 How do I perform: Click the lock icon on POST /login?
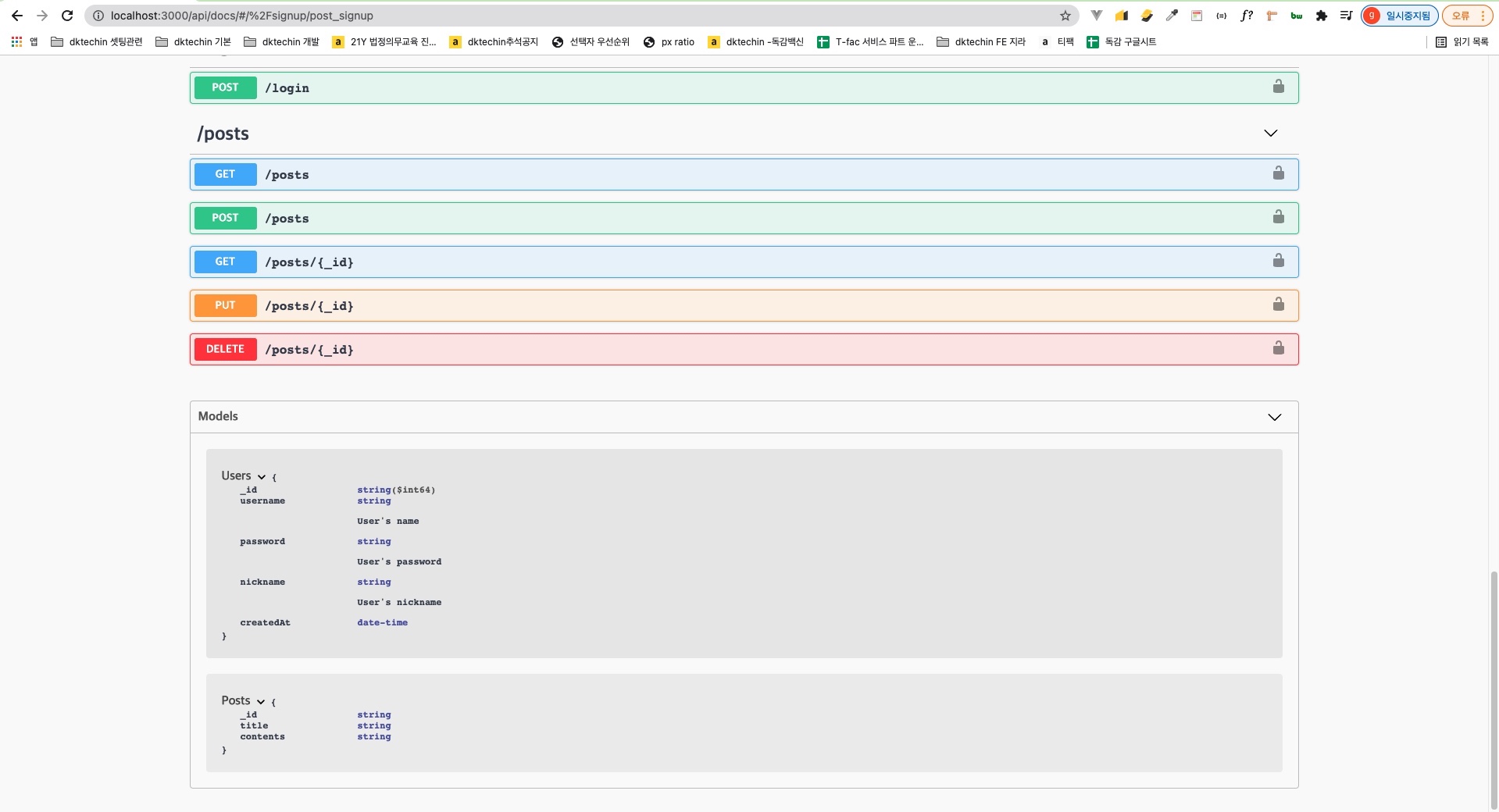(x=1278, y=87)
